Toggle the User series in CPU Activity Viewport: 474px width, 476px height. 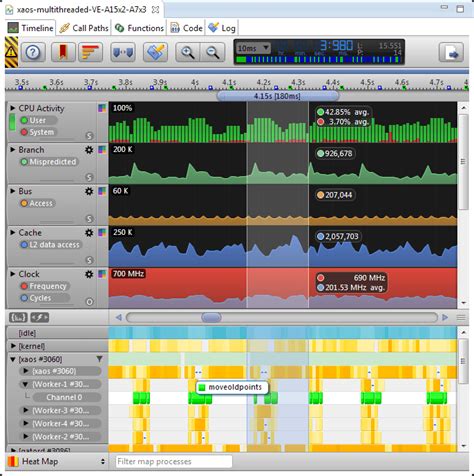click(x=37, y=120)
